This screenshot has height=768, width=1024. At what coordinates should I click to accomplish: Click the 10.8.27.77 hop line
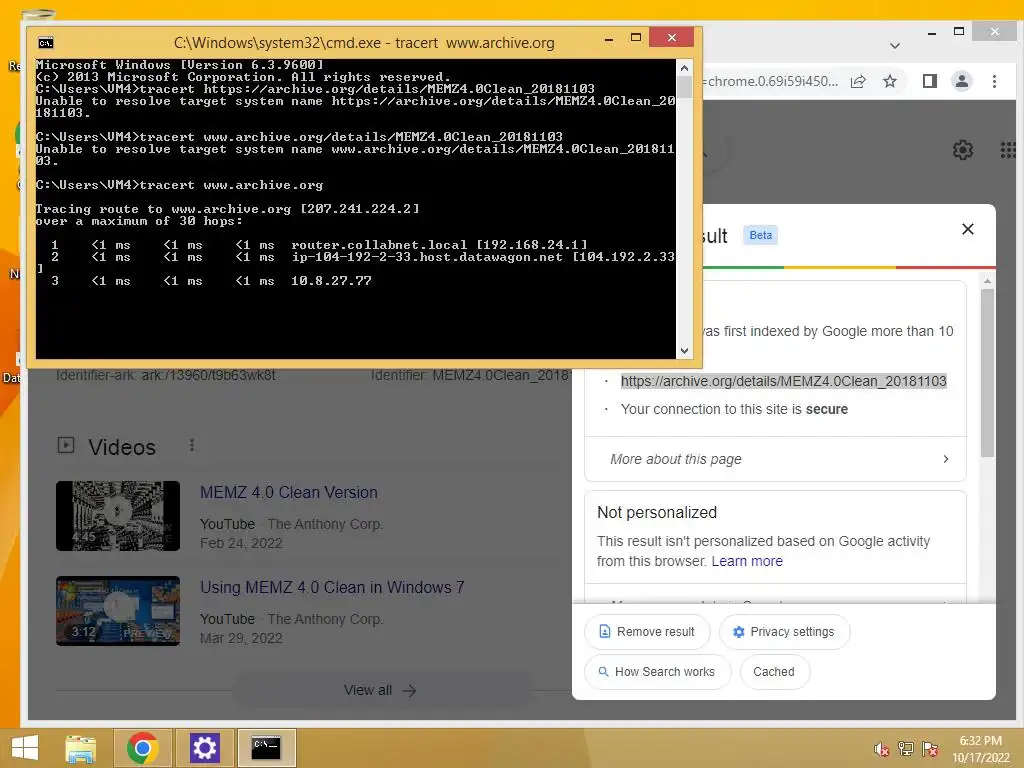click(211, 281)
